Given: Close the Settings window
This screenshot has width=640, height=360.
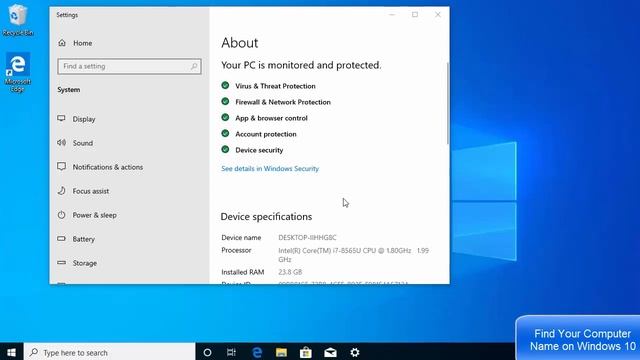Looking at the screenshot, I should pos(438,15).
